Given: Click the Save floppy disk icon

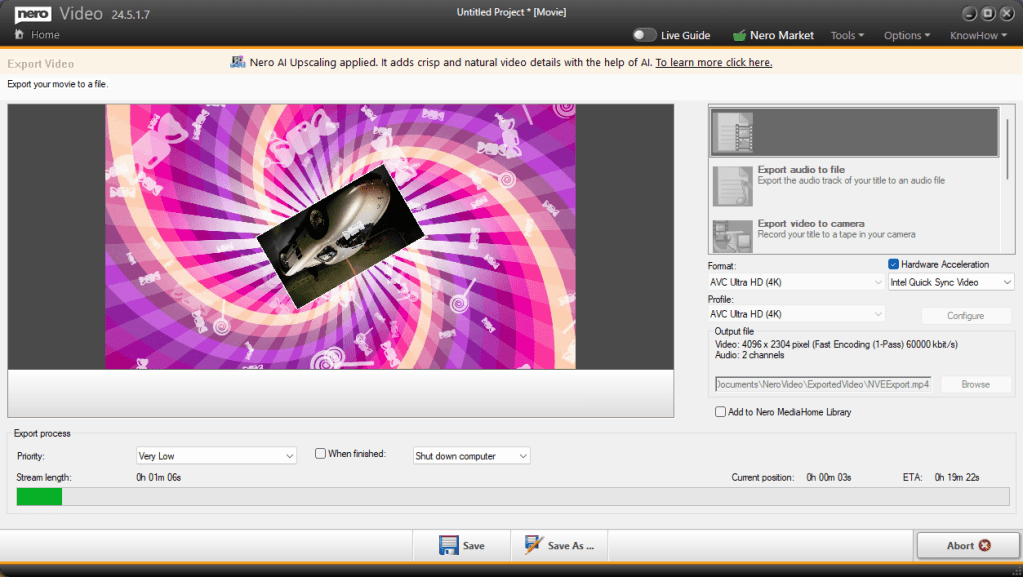Looking at the screenshot, I should (449, 545).
